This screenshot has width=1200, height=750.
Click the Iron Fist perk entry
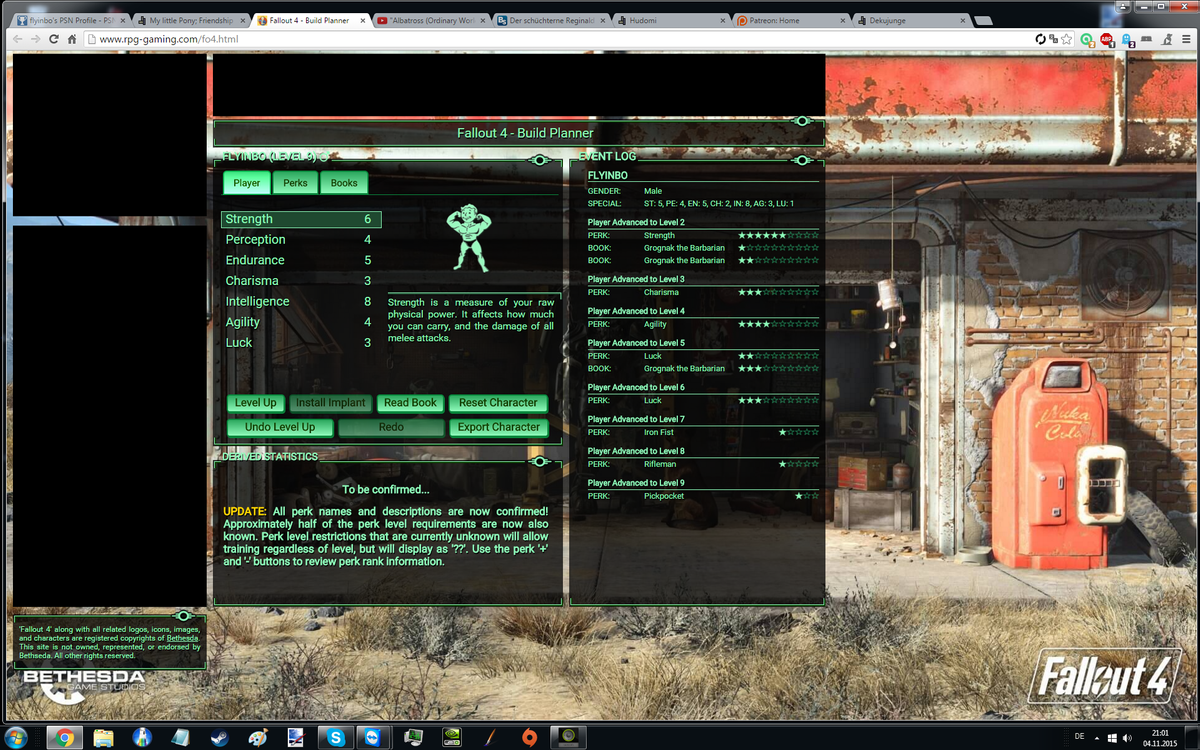(x=703, y=432)
